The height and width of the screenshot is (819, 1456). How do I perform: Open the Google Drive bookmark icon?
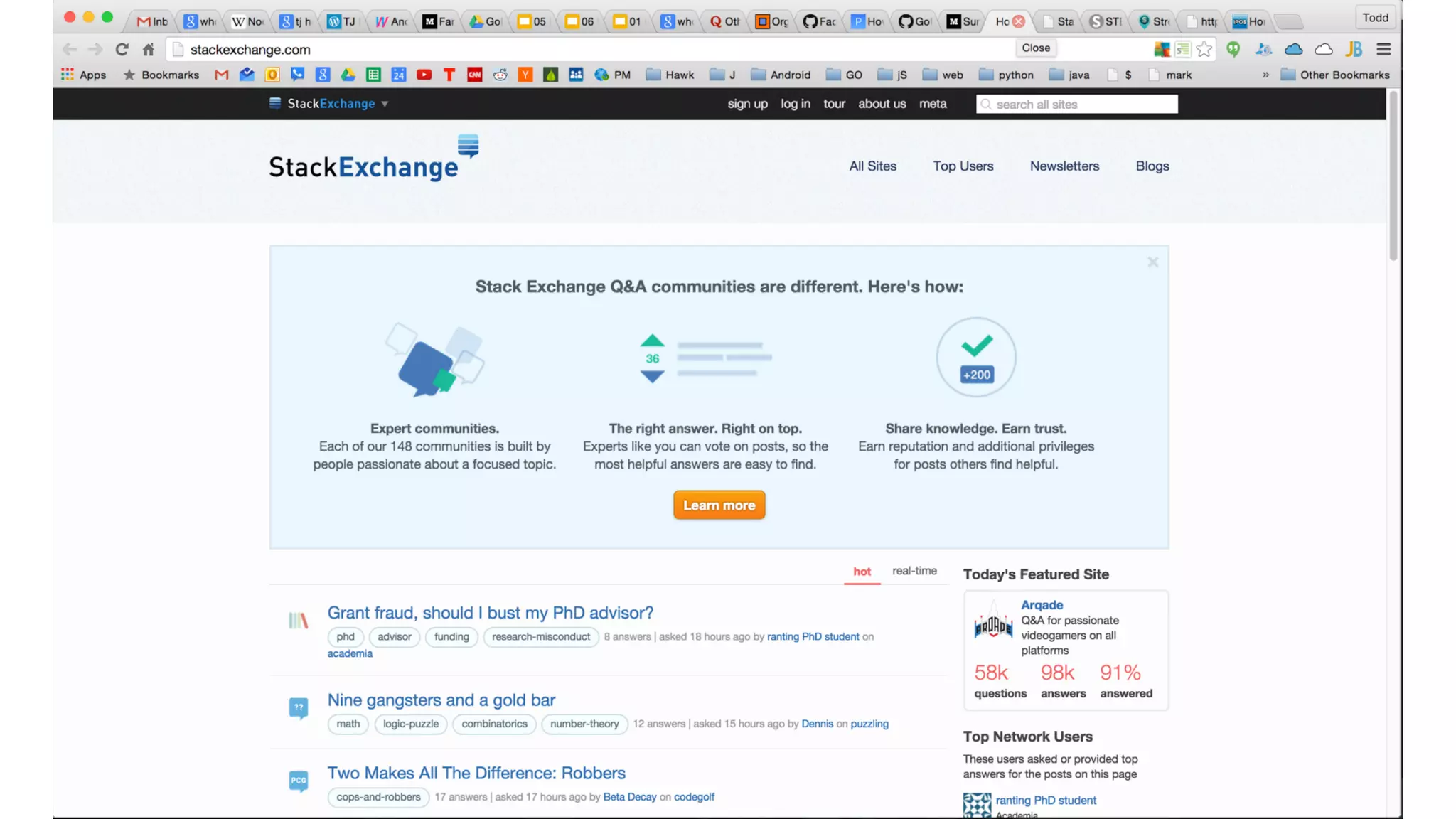click(348, 75)
